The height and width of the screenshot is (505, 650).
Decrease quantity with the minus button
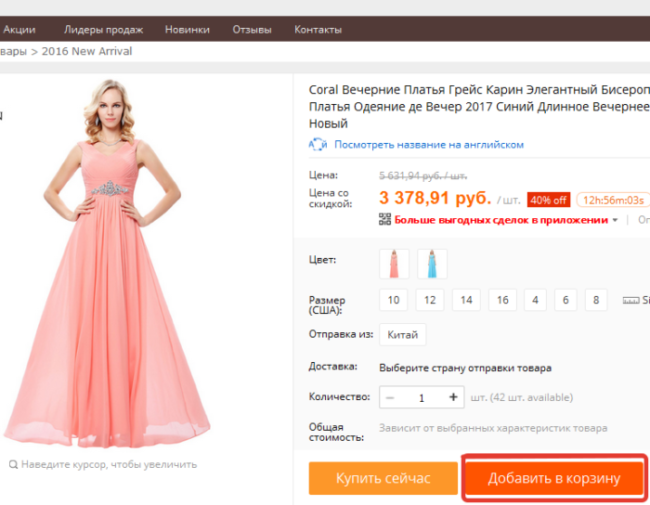pos(390,398)
